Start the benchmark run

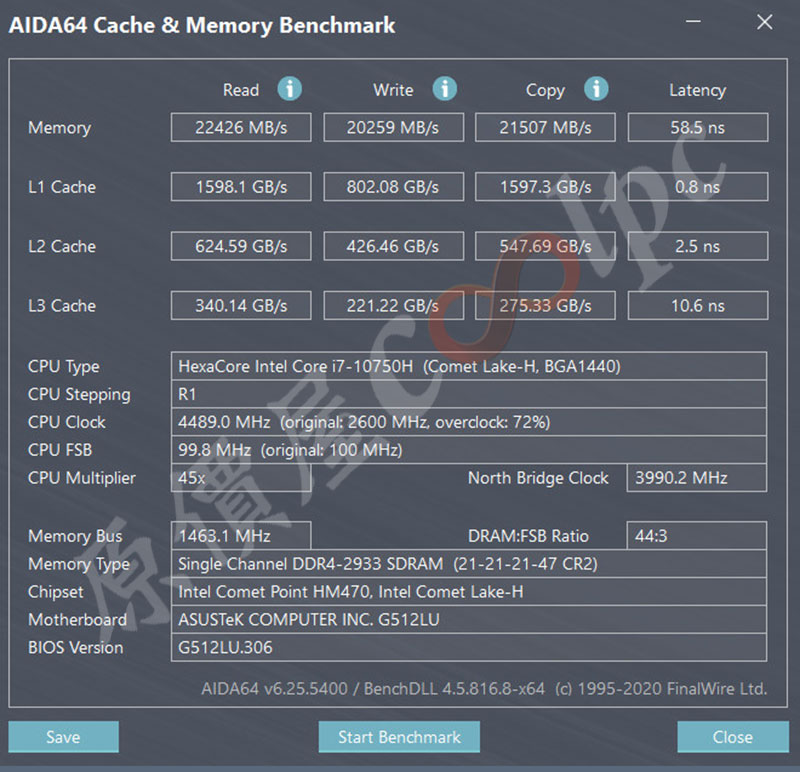point(399,737)
